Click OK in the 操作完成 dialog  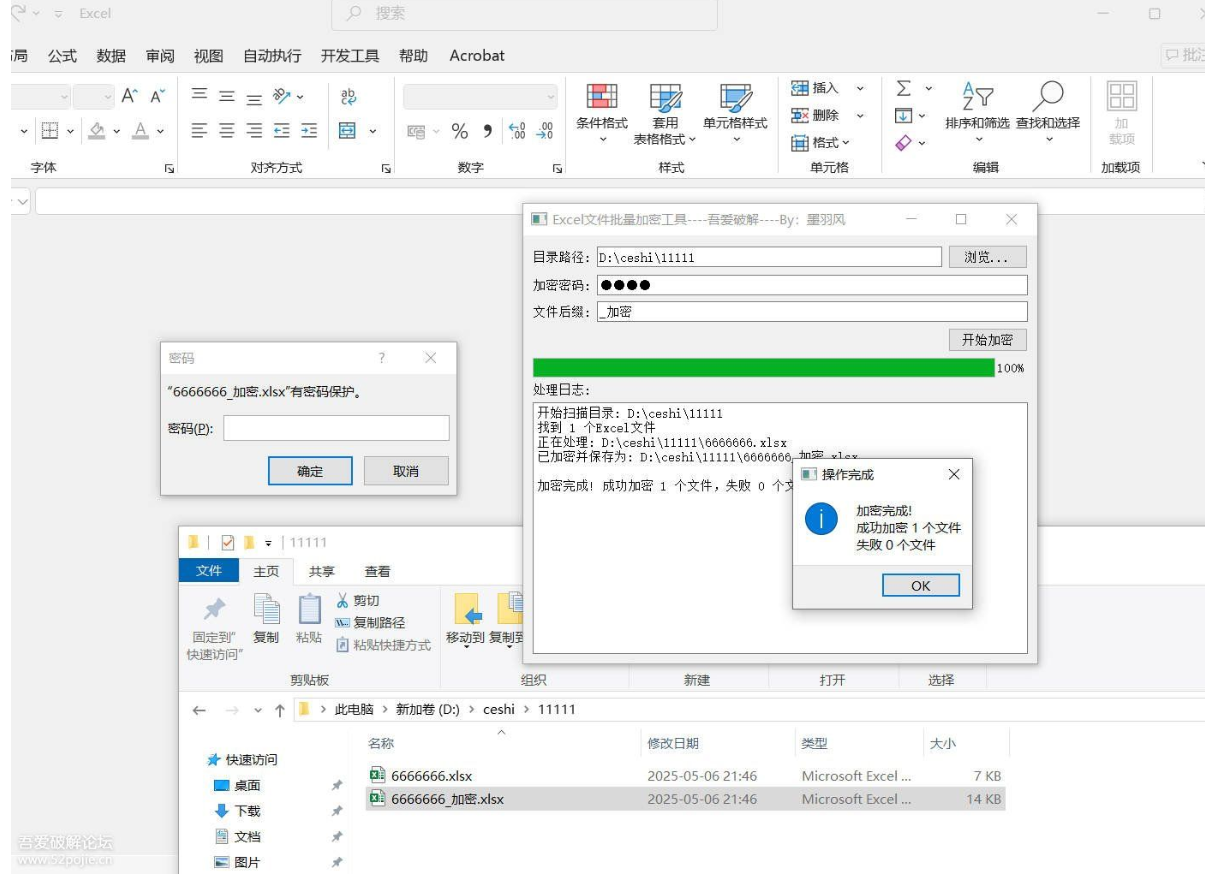coord(921,586)
